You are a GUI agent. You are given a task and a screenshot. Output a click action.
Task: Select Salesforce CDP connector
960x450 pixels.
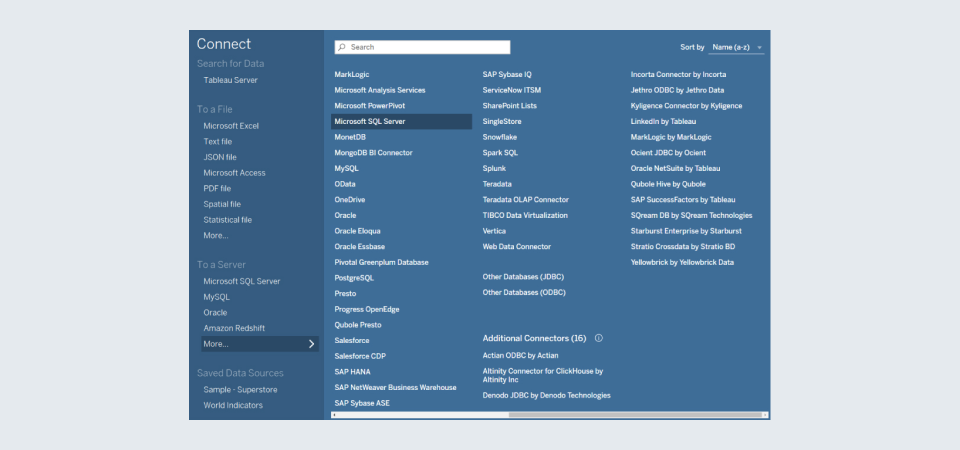coord(360,356)
